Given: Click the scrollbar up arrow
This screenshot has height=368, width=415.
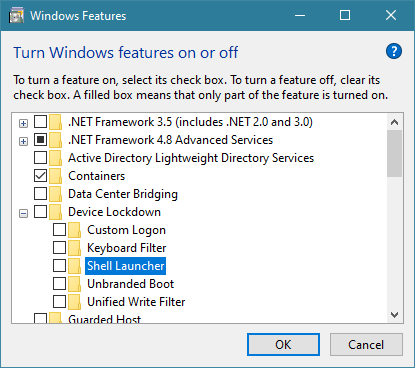Looking at the screenshot, I should 395,122.
